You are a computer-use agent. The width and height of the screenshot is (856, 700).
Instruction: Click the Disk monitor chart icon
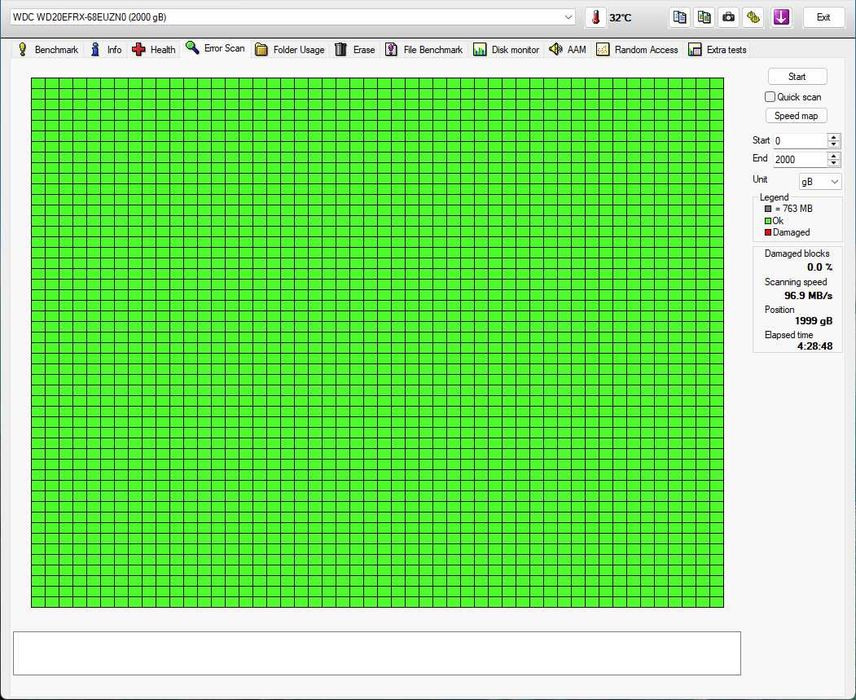[480, 50]
